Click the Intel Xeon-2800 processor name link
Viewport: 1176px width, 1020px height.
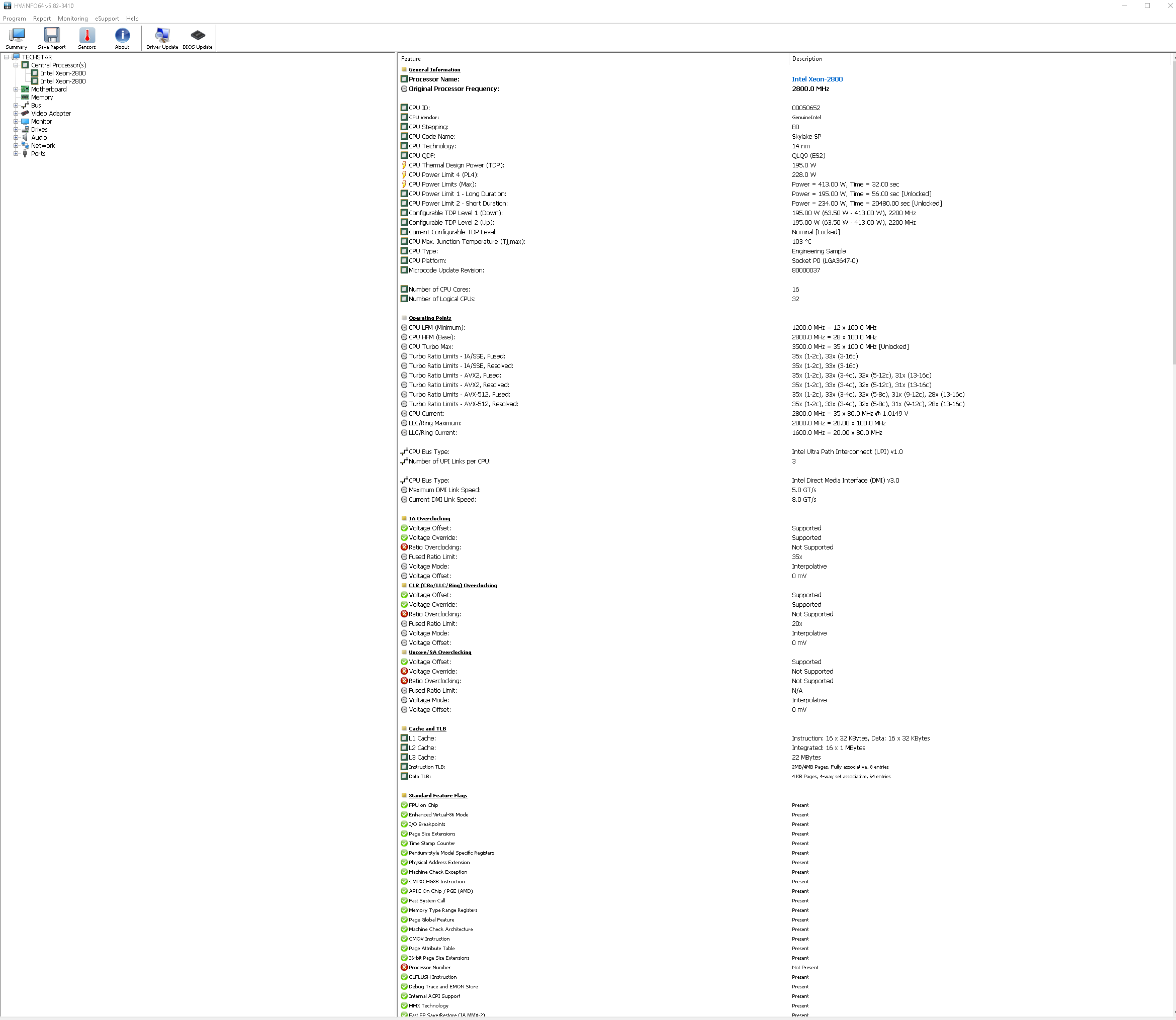click(818, 79)
